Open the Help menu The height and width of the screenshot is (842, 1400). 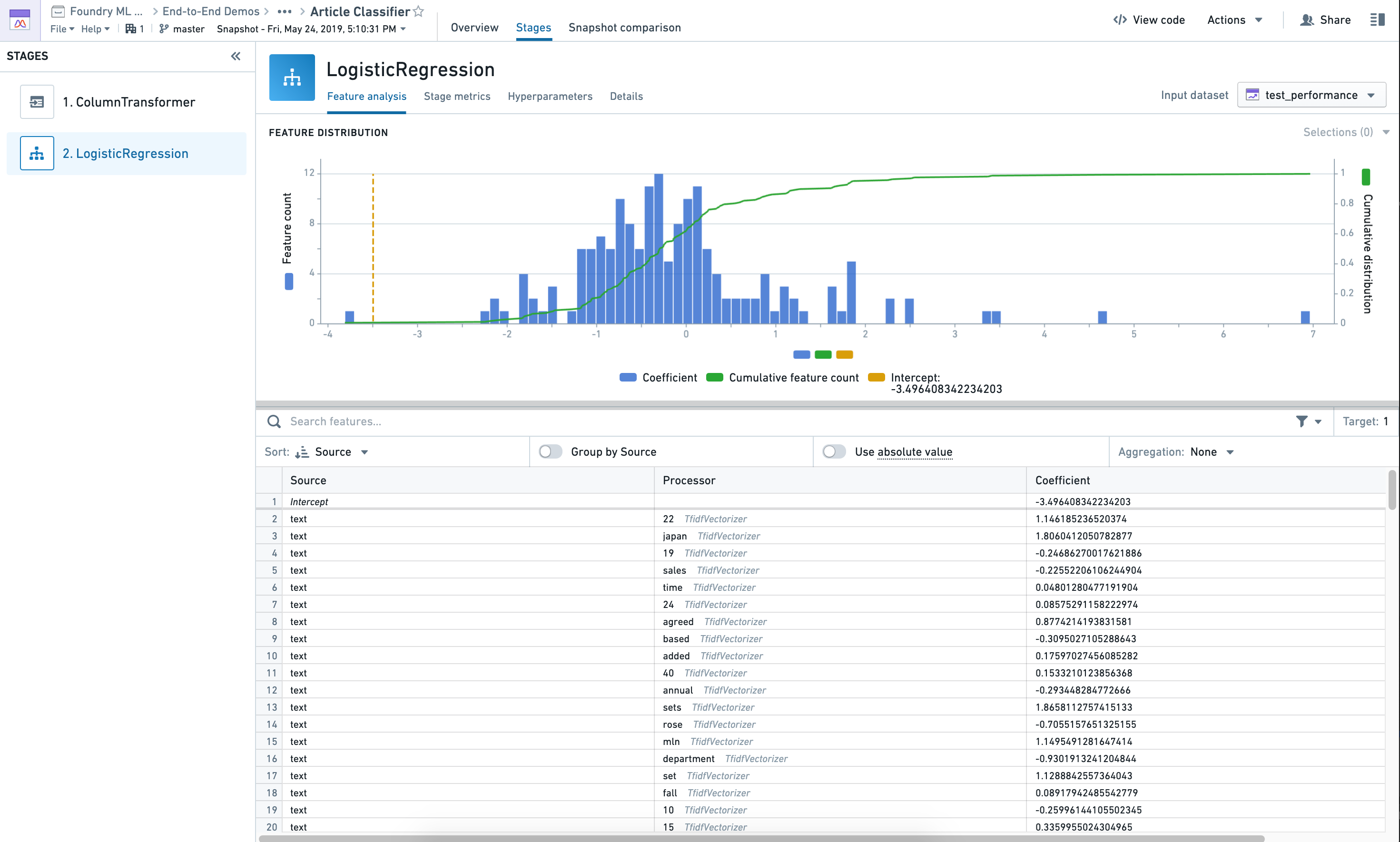95,29
